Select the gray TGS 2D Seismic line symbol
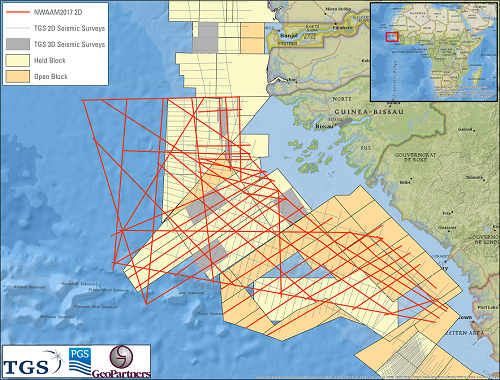The image size is (500, 380). tap(18, 28)
